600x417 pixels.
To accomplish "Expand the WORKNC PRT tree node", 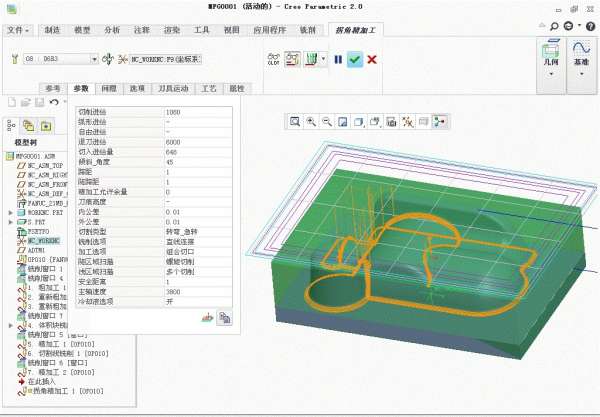I will 10,213.
